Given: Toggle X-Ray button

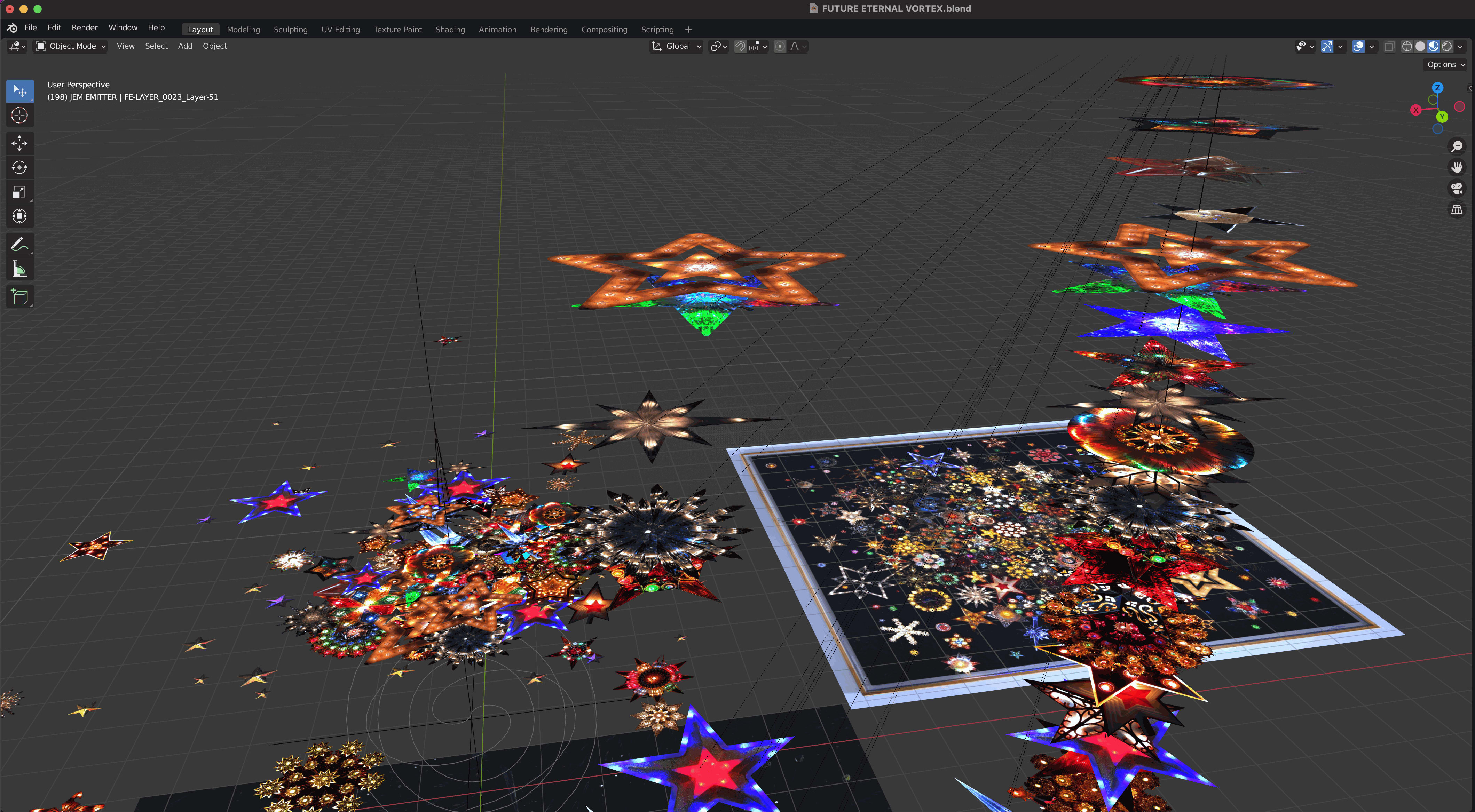Looking at the screenshot, I should pos(1390,46).
